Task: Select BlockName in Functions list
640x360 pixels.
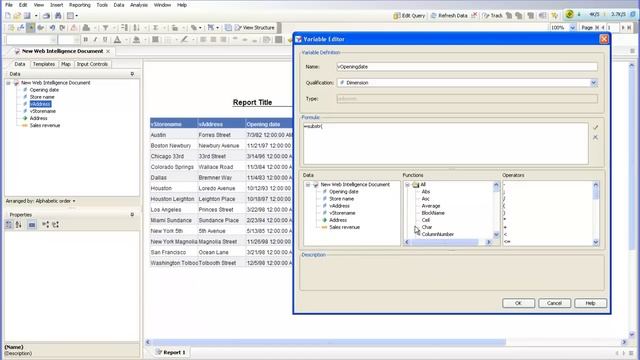Action: (433, 213)
